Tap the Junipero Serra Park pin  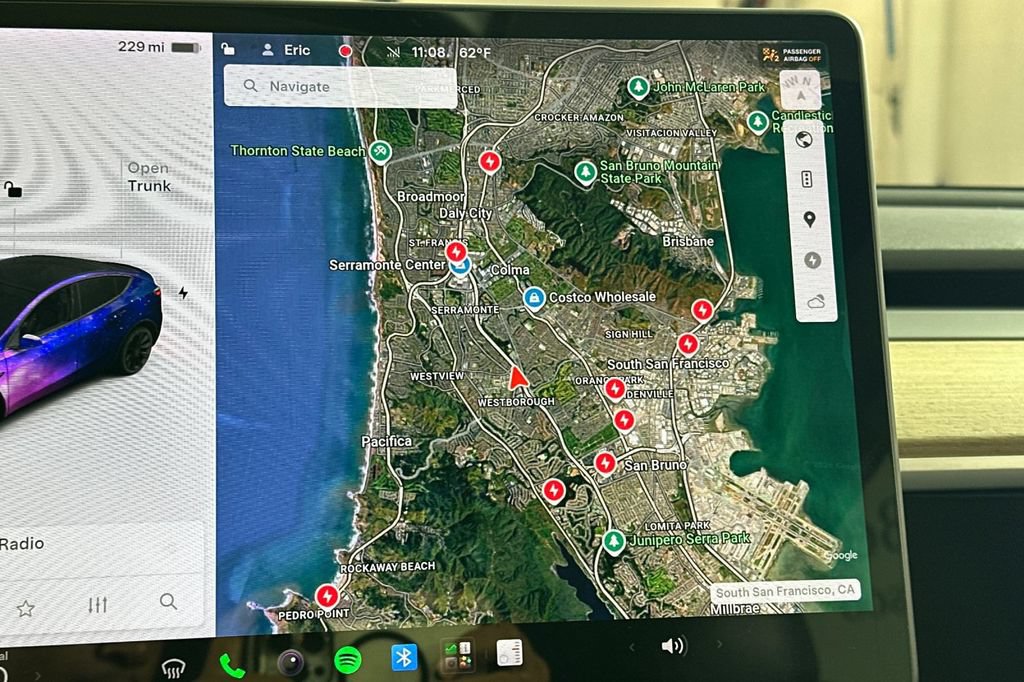click(x=613, y=542)
